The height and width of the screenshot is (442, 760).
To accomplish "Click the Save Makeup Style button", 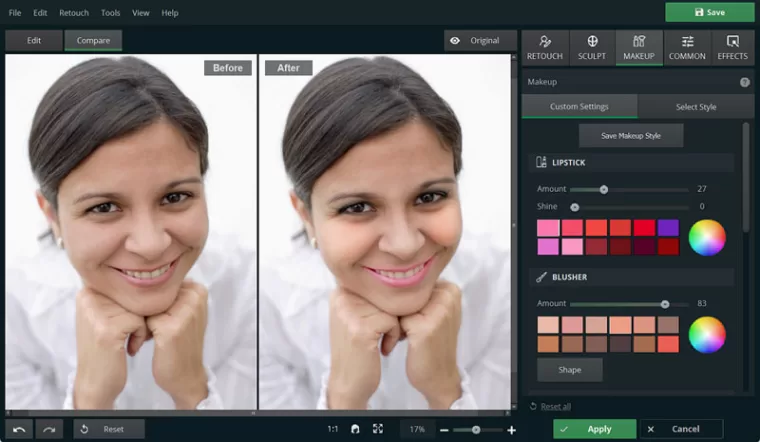I will [x=631, y=135].
